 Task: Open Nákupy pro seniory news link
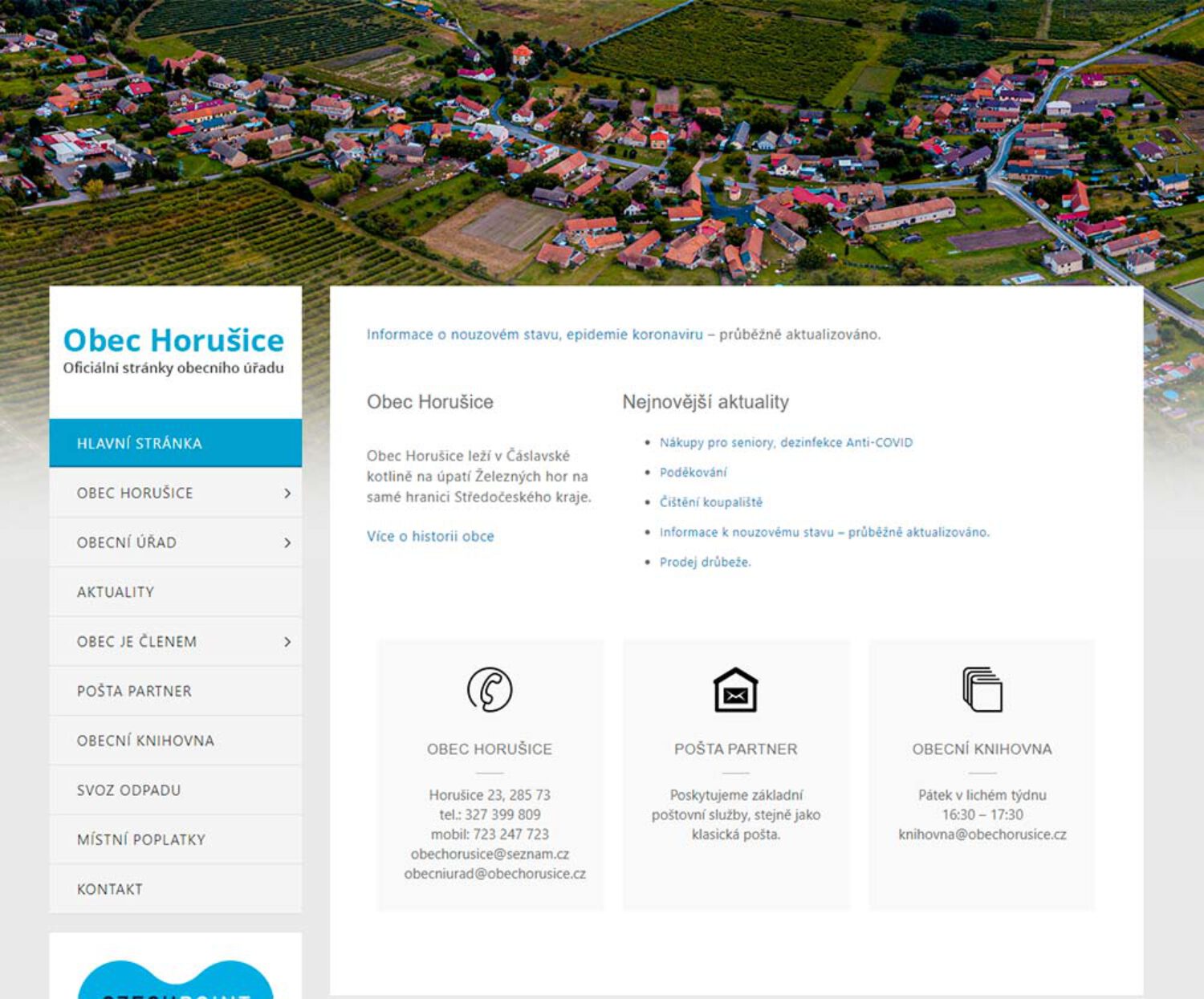pyautogui.click(x=786, y=442)
